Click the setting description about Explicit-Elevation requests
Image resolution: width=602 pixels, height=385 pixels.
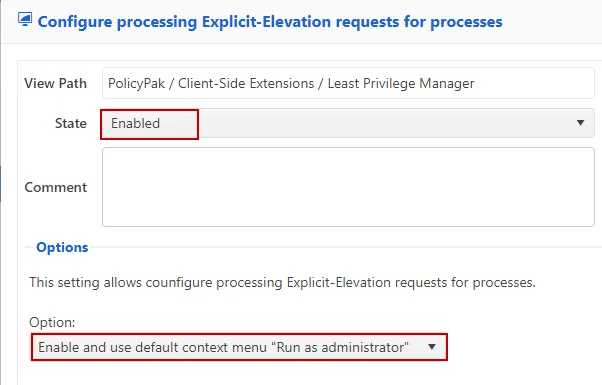[282, 283]
